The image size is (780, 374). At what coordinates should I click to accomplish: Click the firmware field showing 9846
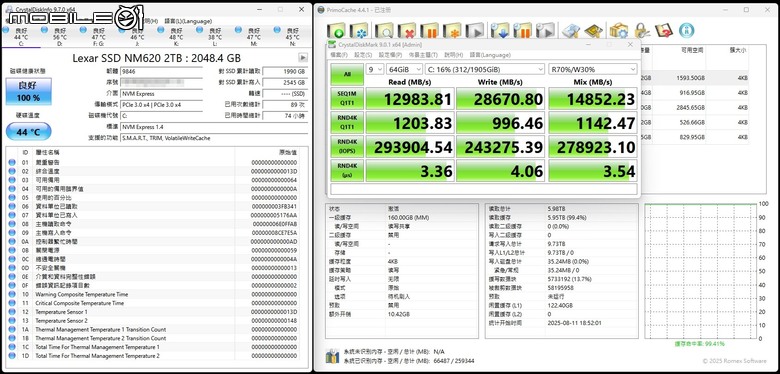click(x=162, y=72)
